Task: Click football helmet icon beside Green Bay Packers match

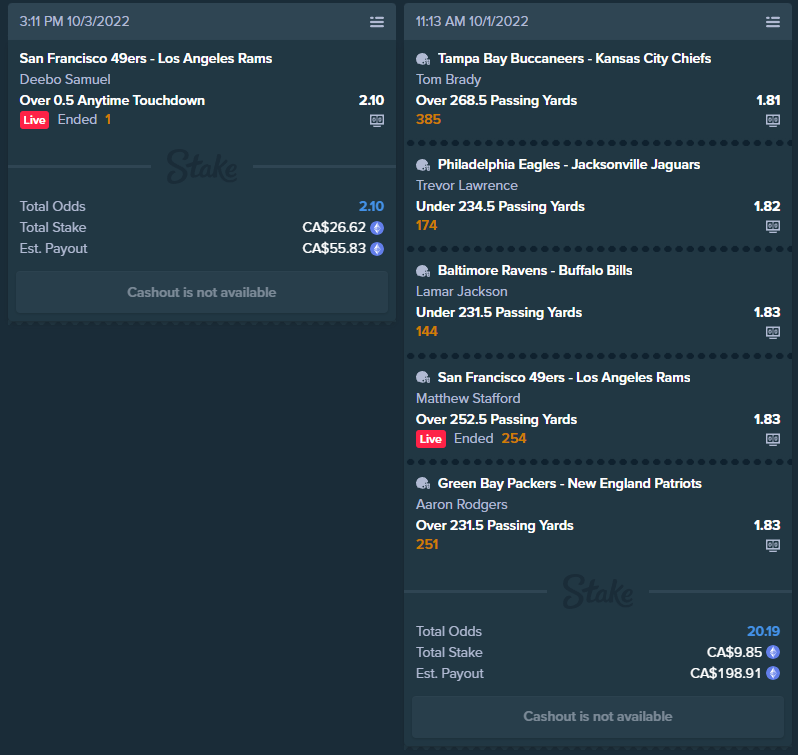Action: coord(423,483)
